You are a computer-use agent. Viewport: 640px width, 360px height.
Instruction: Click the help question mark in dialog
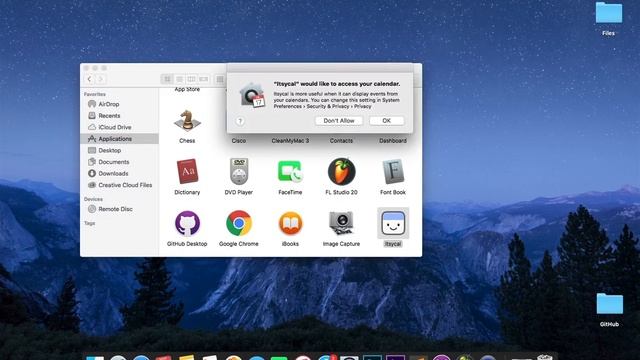240,121
